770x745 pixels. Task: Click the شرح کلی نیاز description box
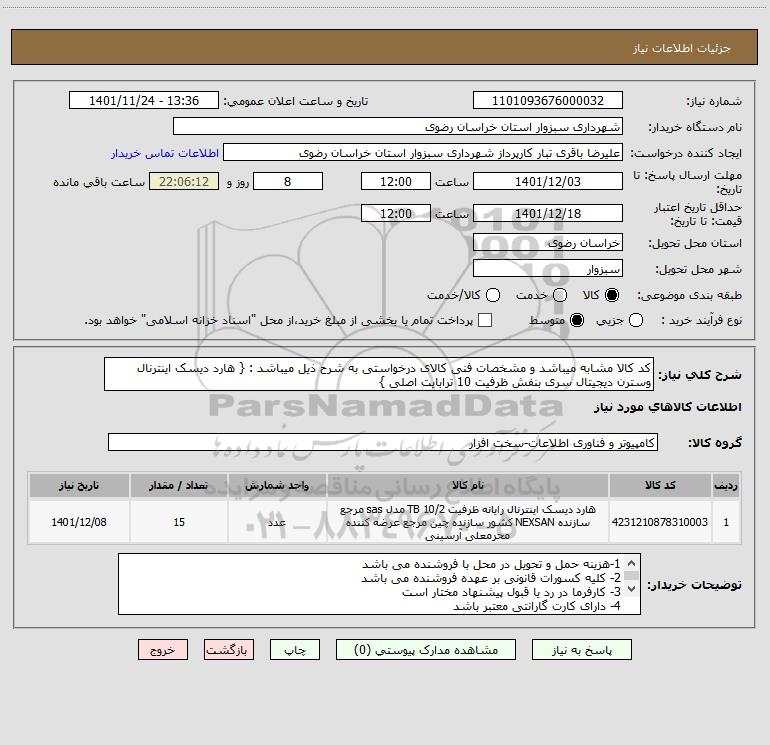379,374
